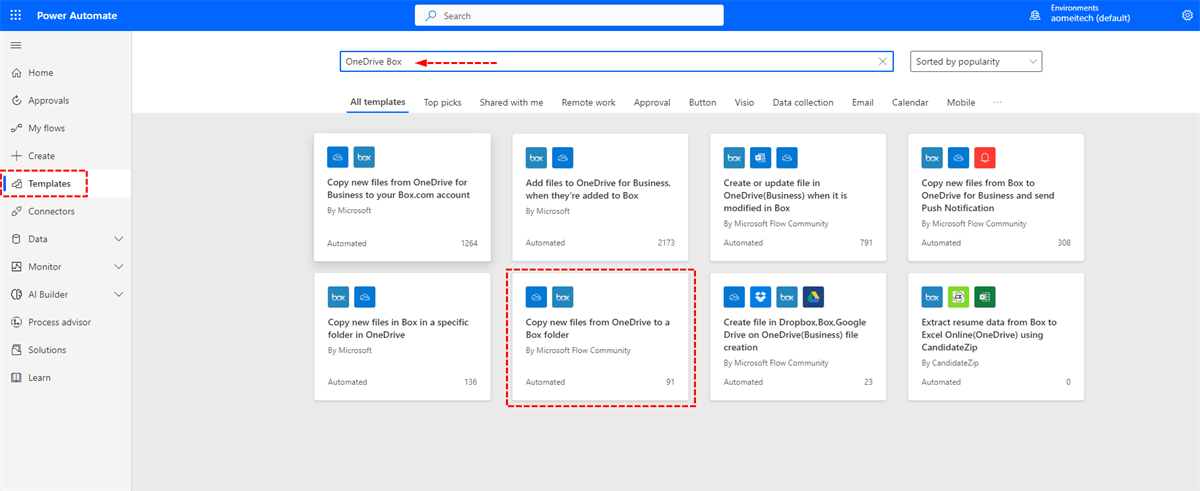The height and width of the screenshot is (491, 1200).
Task: Click the Dropbox icon on the card
Action: (x=761, y=296)
